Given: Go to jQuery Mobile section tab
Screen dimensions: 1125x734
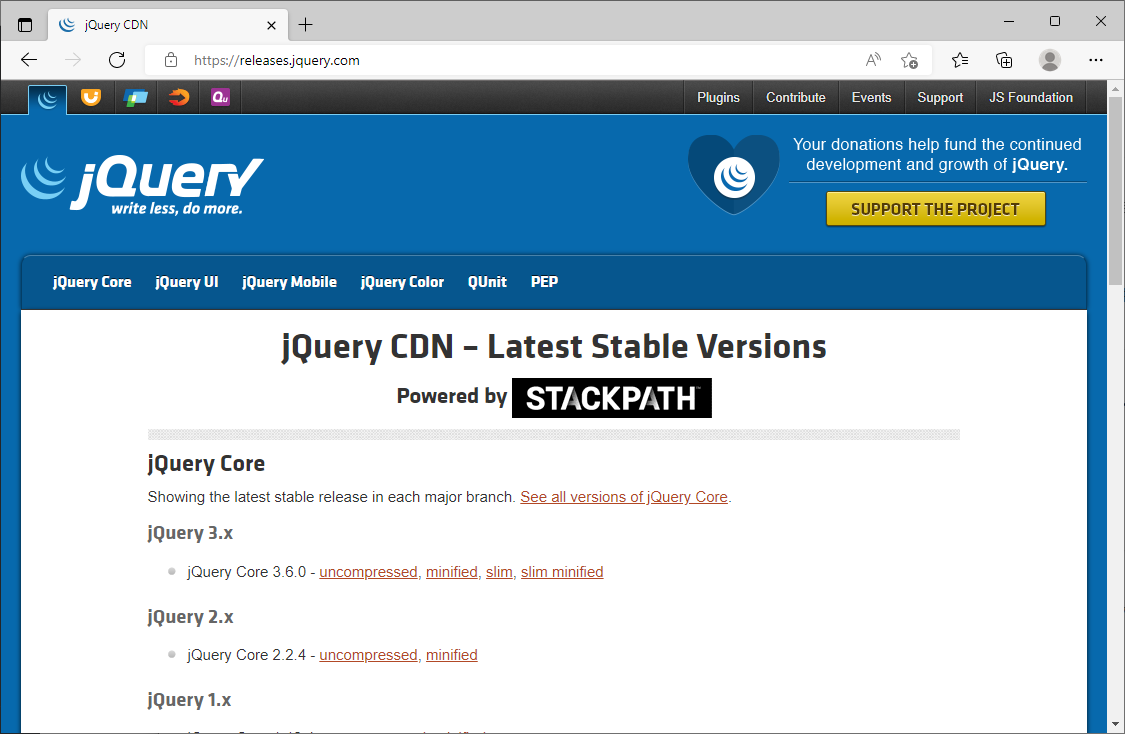Looking at the screenshot, I should coord(289,282).
